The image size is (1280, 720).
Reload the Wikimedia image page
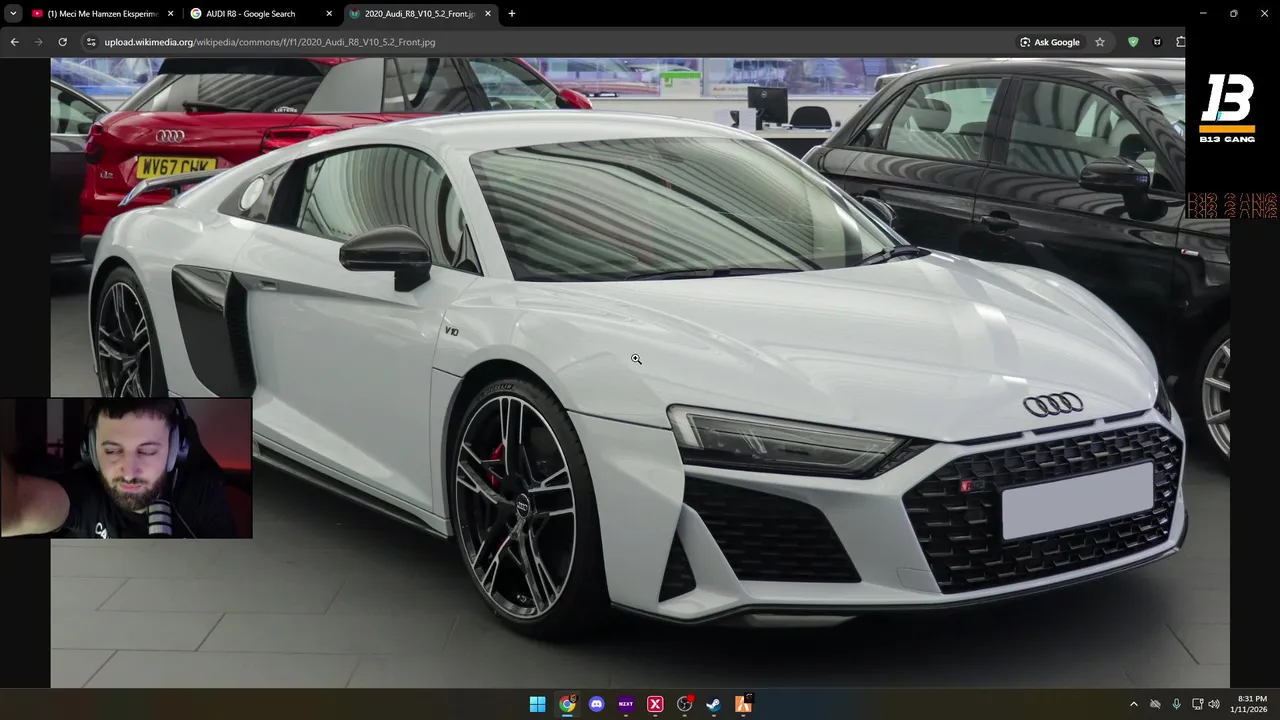[62, 42]
